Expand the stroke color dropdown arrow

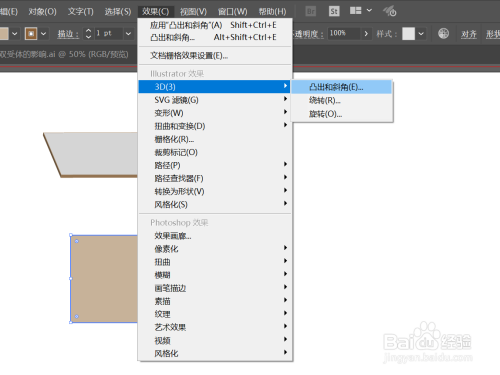(43, 34)
